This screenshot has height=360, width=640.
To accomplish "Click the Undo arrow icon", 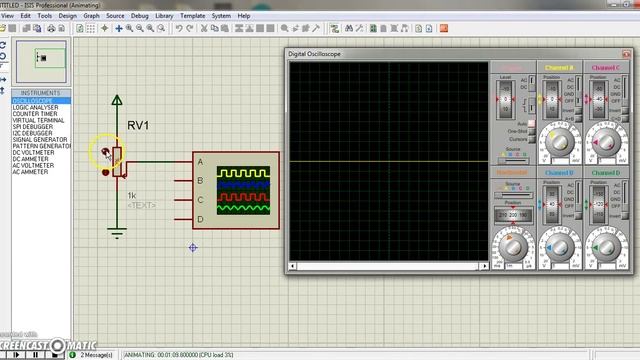I will coord(179,28).
